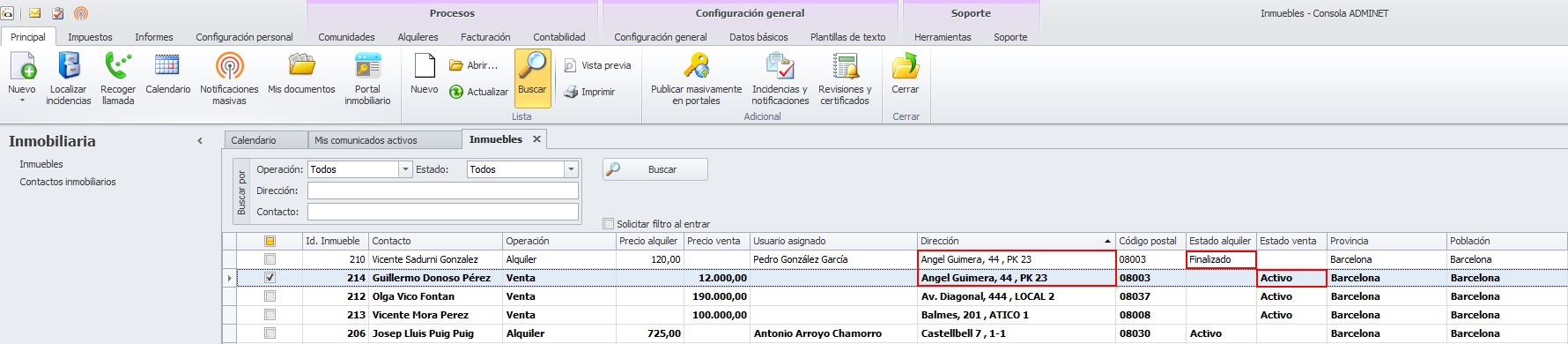Viewport: 1568px width, 344px height.
Task: Click Revisiones y certificados icon
Action: point(845,66)
